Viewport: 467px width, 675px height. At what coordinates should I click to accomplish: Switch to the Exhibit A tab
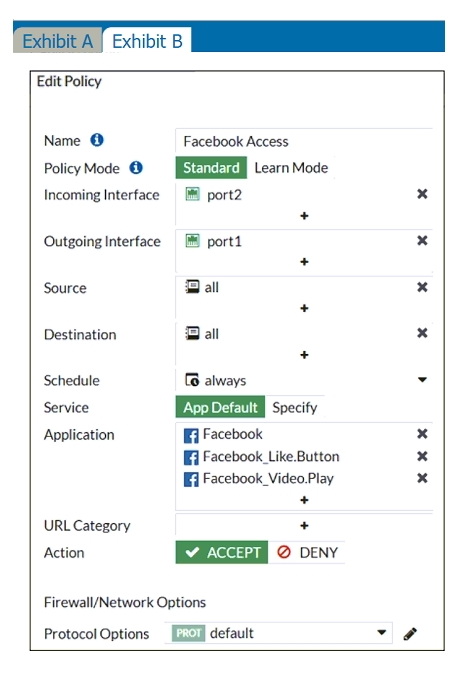pos(58,41)
